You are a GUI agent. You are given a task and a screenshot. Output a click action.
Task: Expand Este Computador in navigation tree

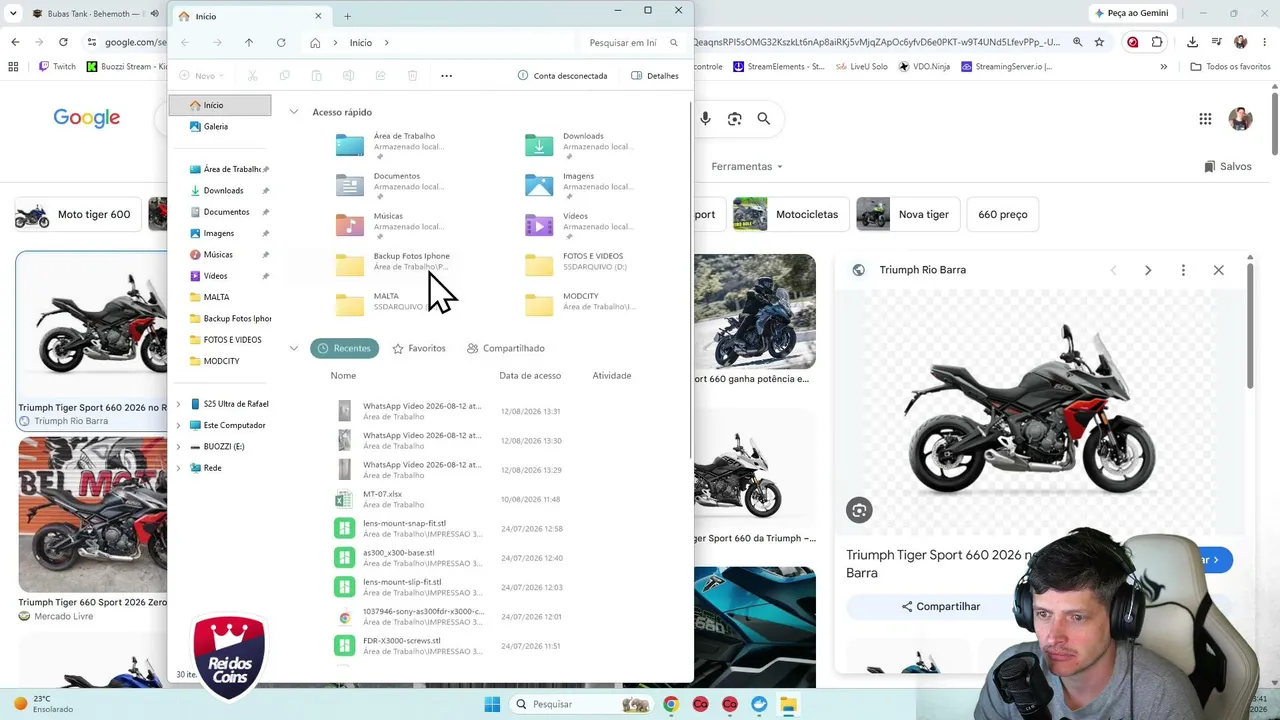point(178,425)
